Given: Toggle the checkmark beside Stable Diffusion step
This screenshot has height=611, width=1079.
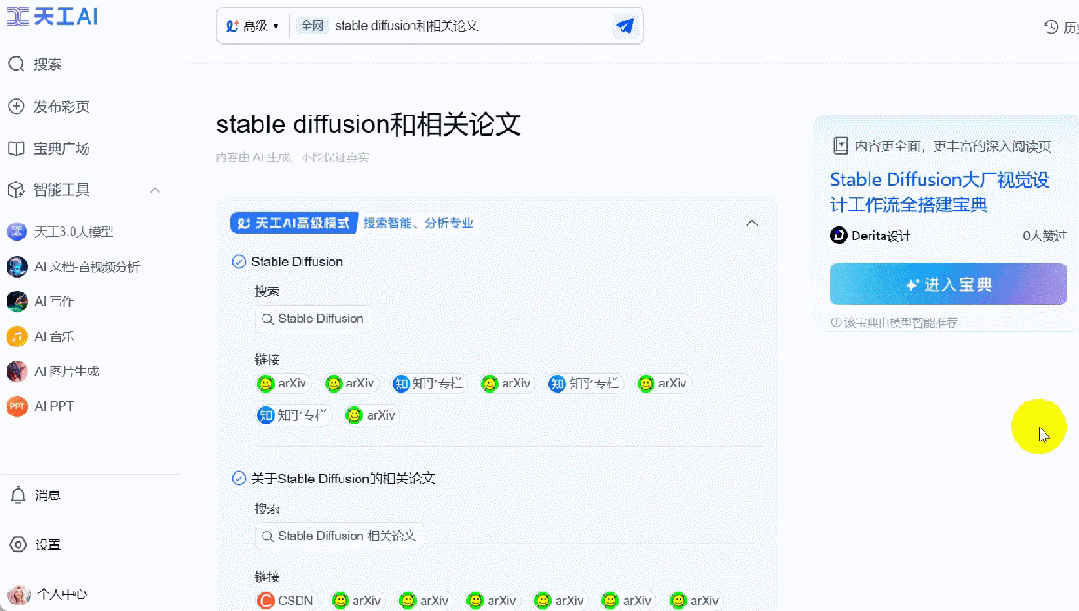Looking at the screenshot, I should pyautogui.click(x=237, y=261).
